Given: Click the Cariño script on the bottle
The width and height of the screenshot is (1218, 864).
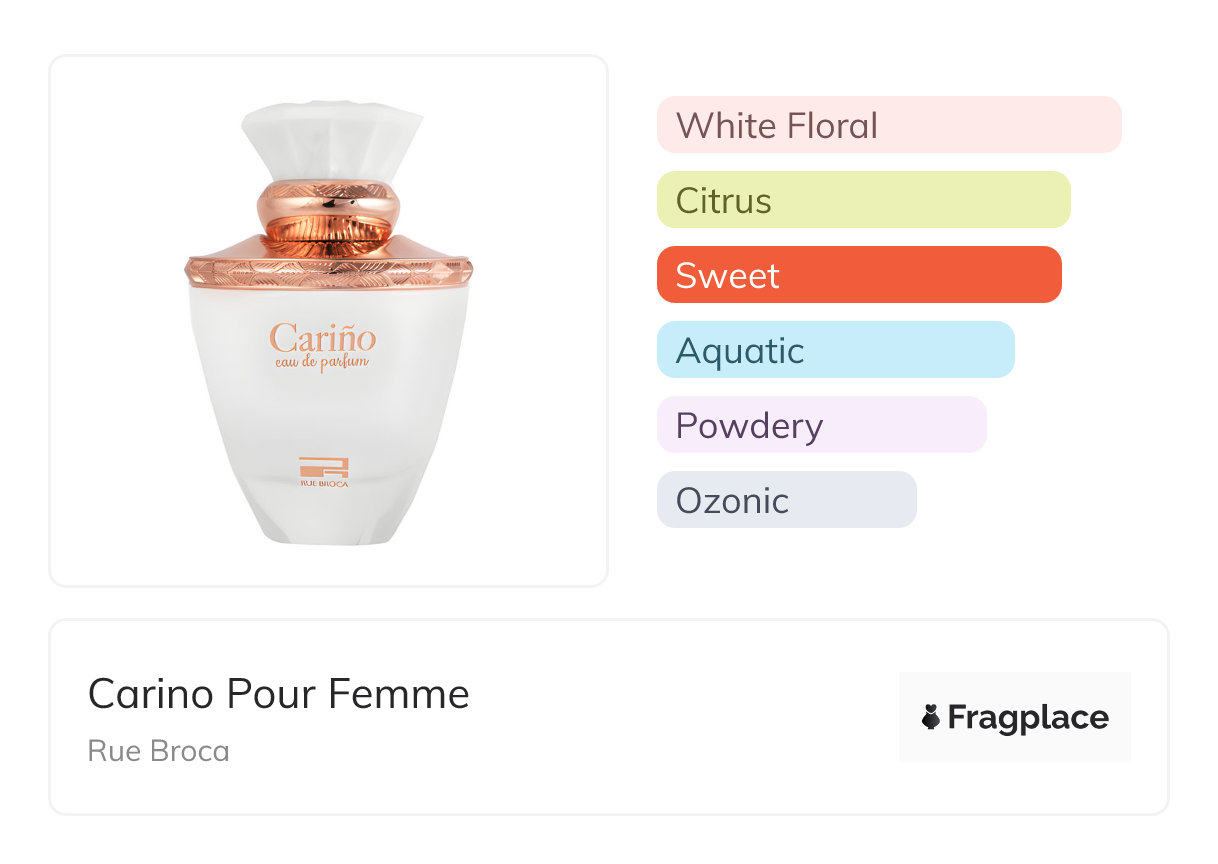Looking at the screenshot, I should tap(322, 336).
